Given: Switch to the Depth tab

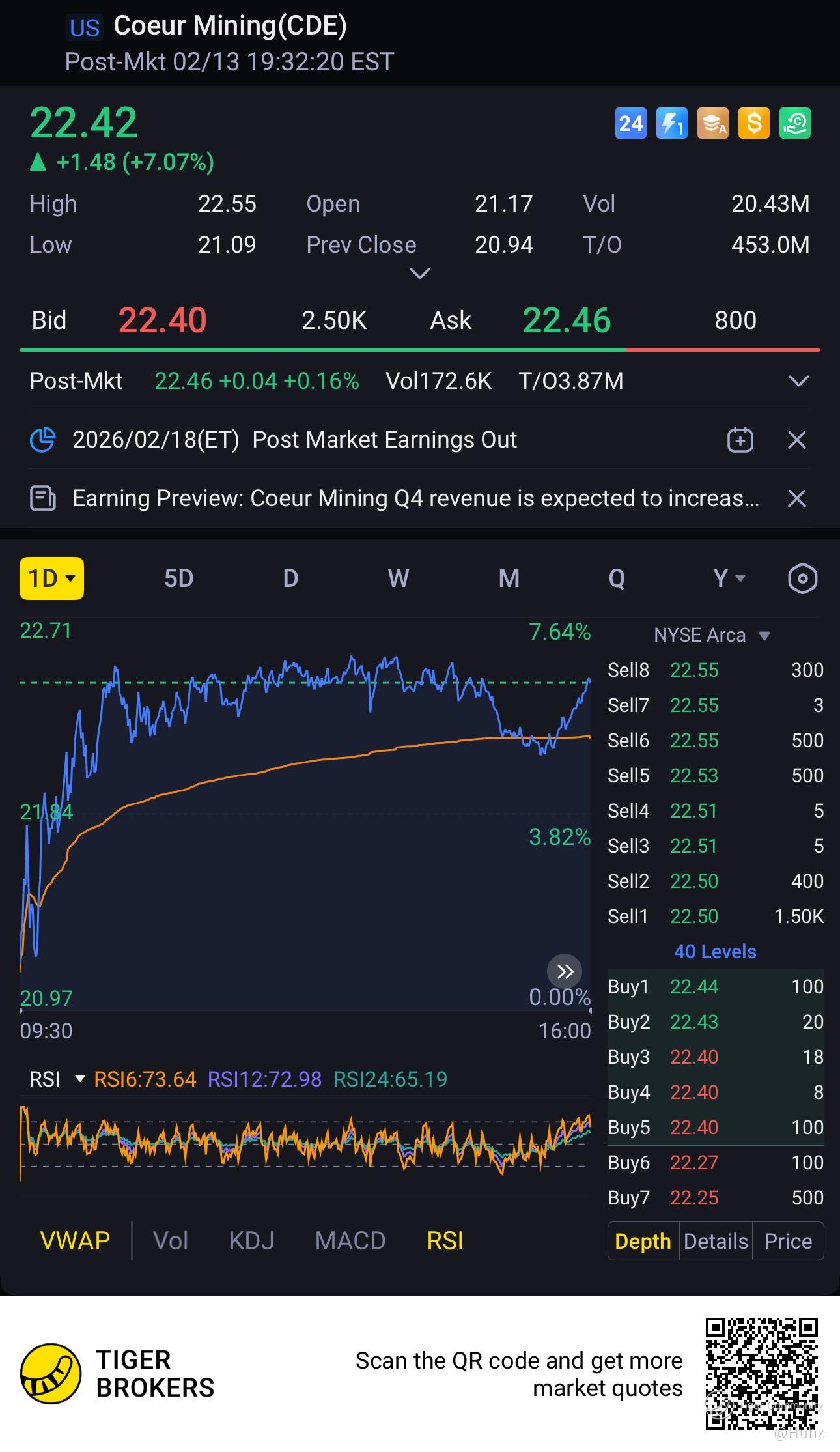Looking at the screenshot, I should [643, 1242].
